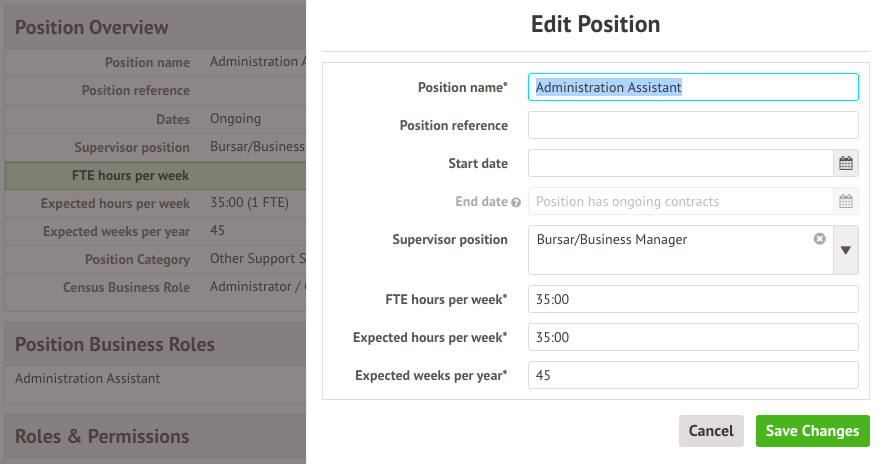The height and width of the screenshot is (464, 879).
Task: Edit the Expected hours per week field
Action: 692,337
